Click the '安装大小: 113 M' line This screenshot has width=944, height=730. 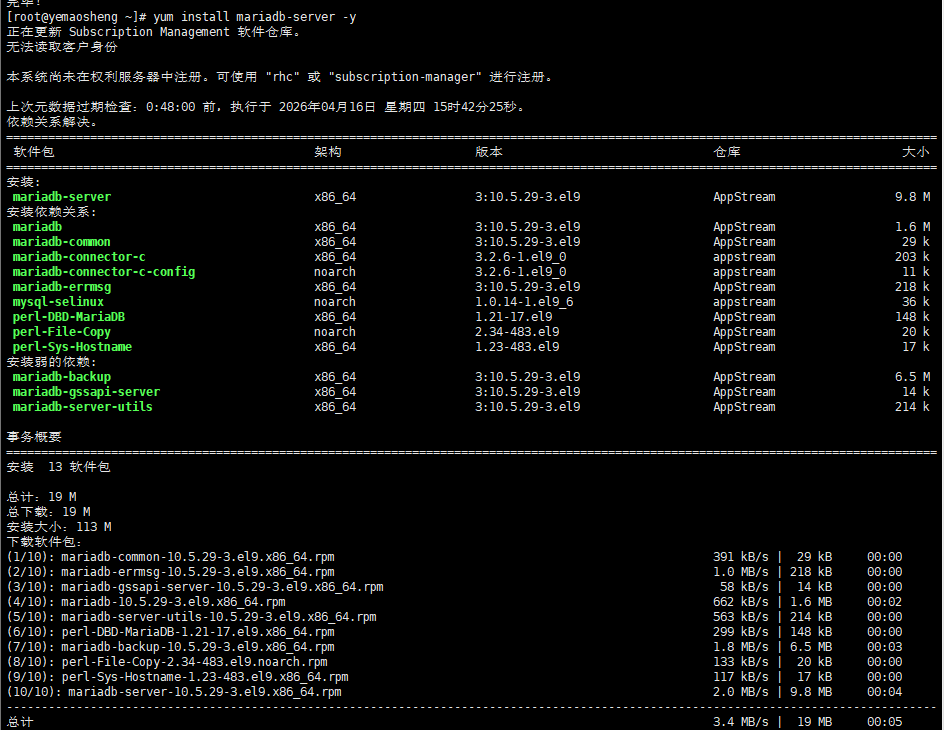pyautogui.click(x=59, y=527)
